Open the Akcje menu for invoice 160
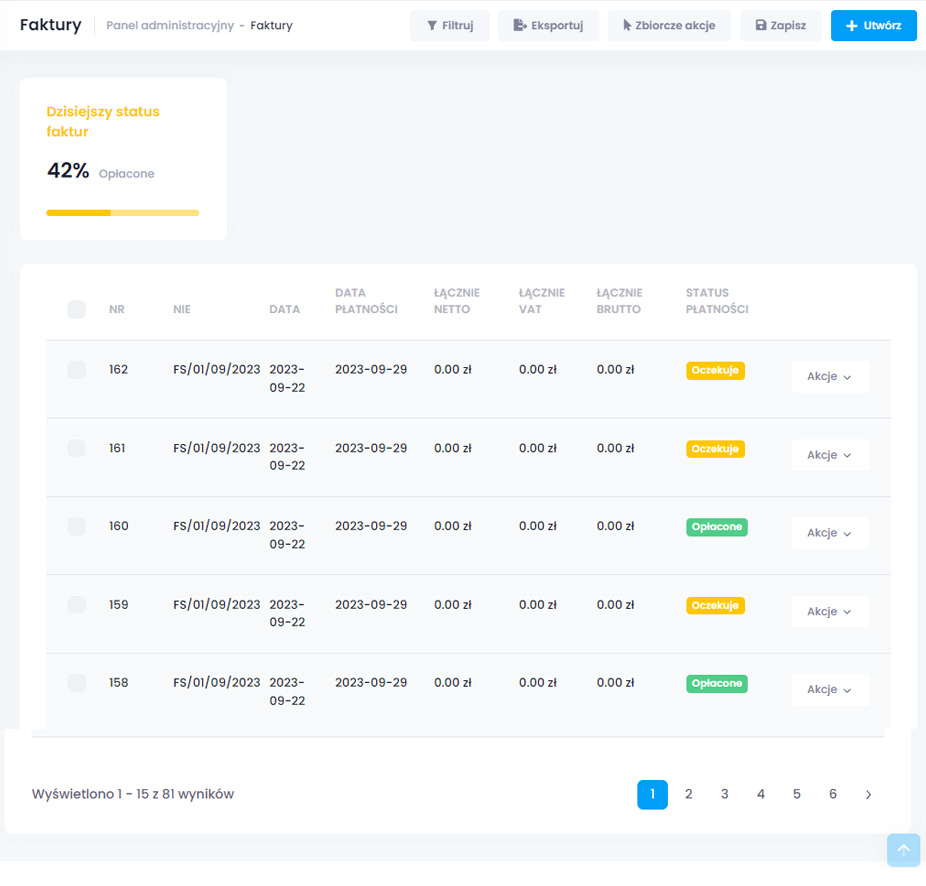The height and width of the screenshot is (886, 926). pos(829,533)
